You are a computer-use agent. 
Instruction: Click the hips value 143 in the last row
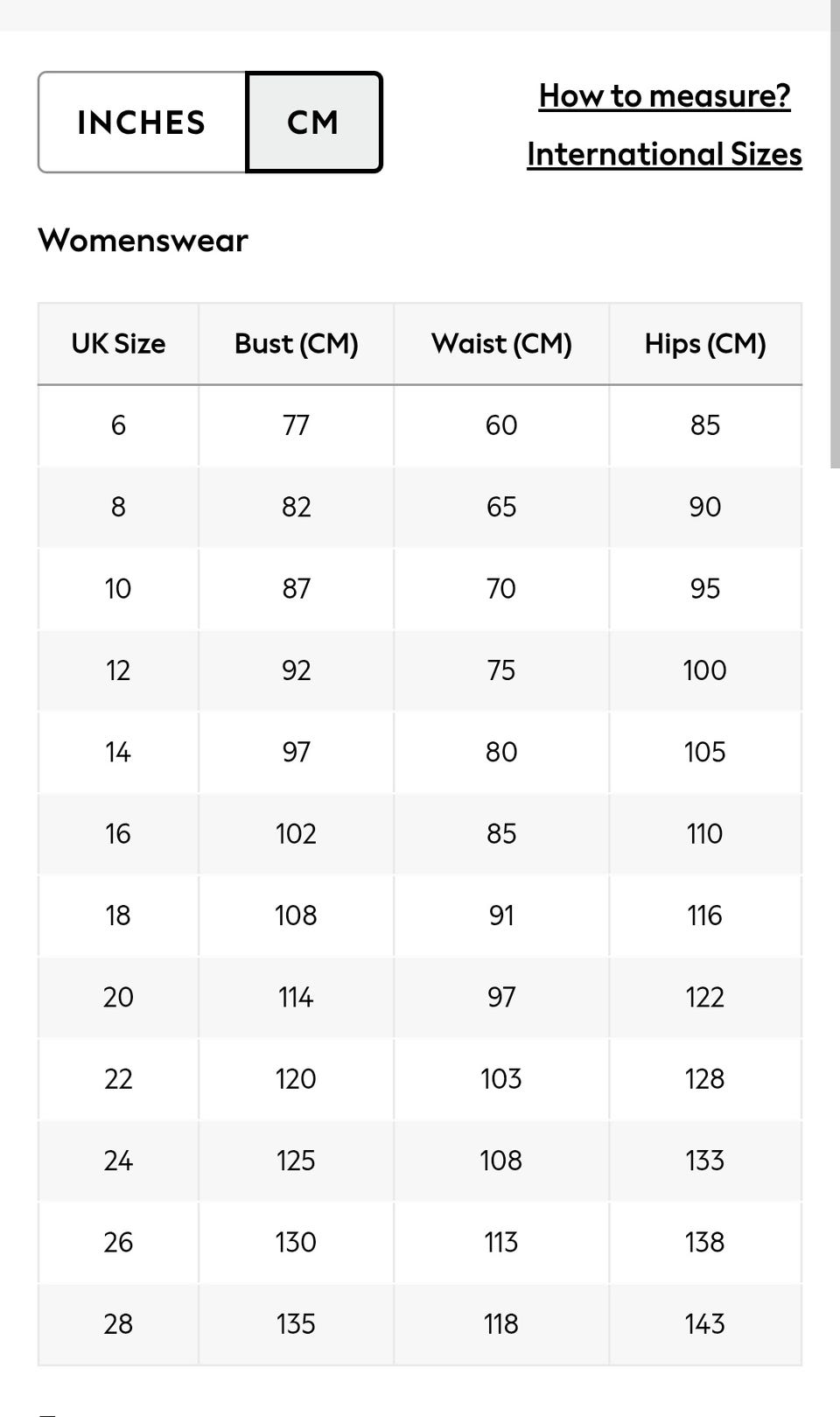pos(705,1324)
